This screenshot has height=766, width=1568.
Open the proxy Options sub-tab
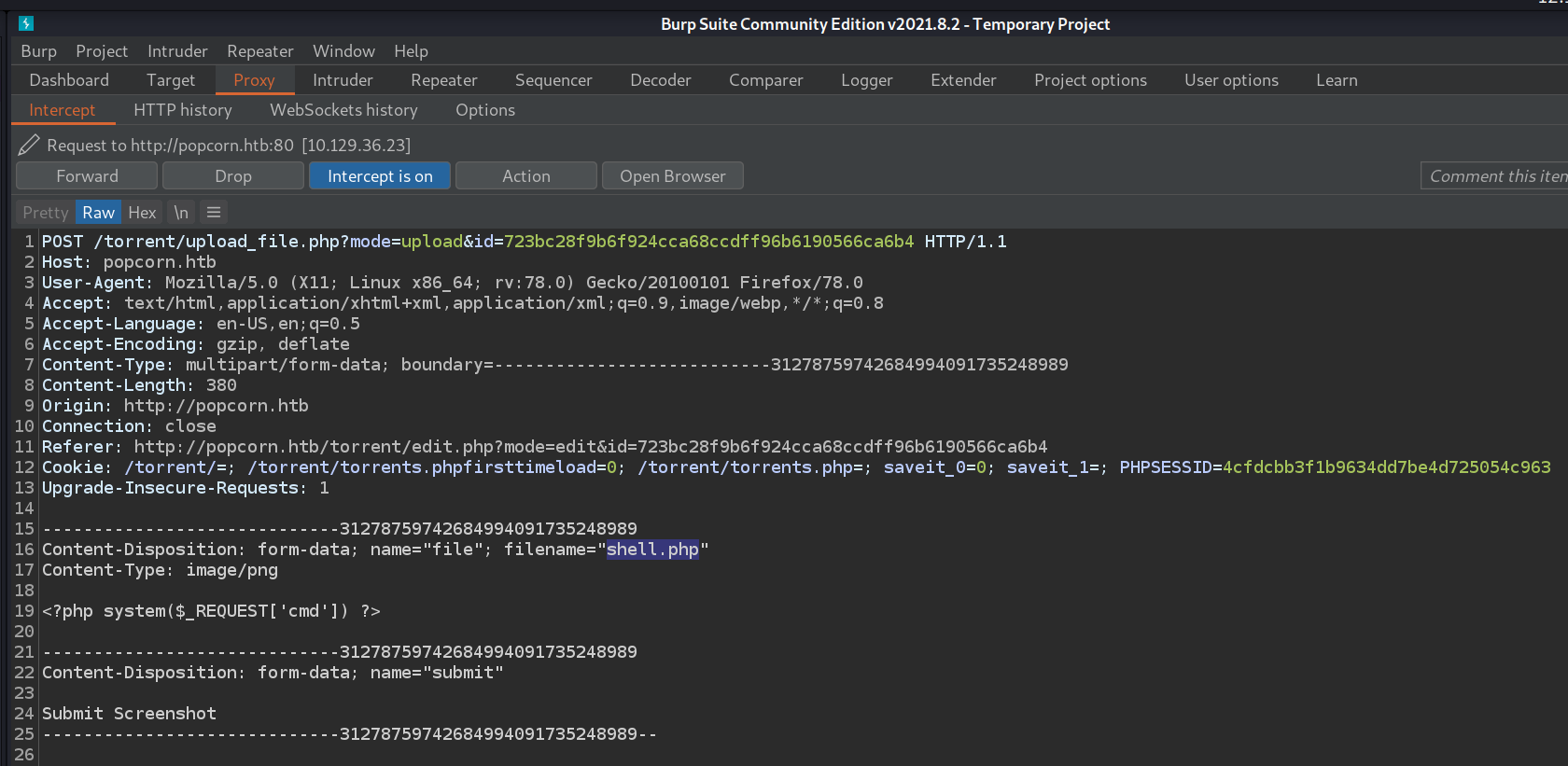click(x=485, y=110)
